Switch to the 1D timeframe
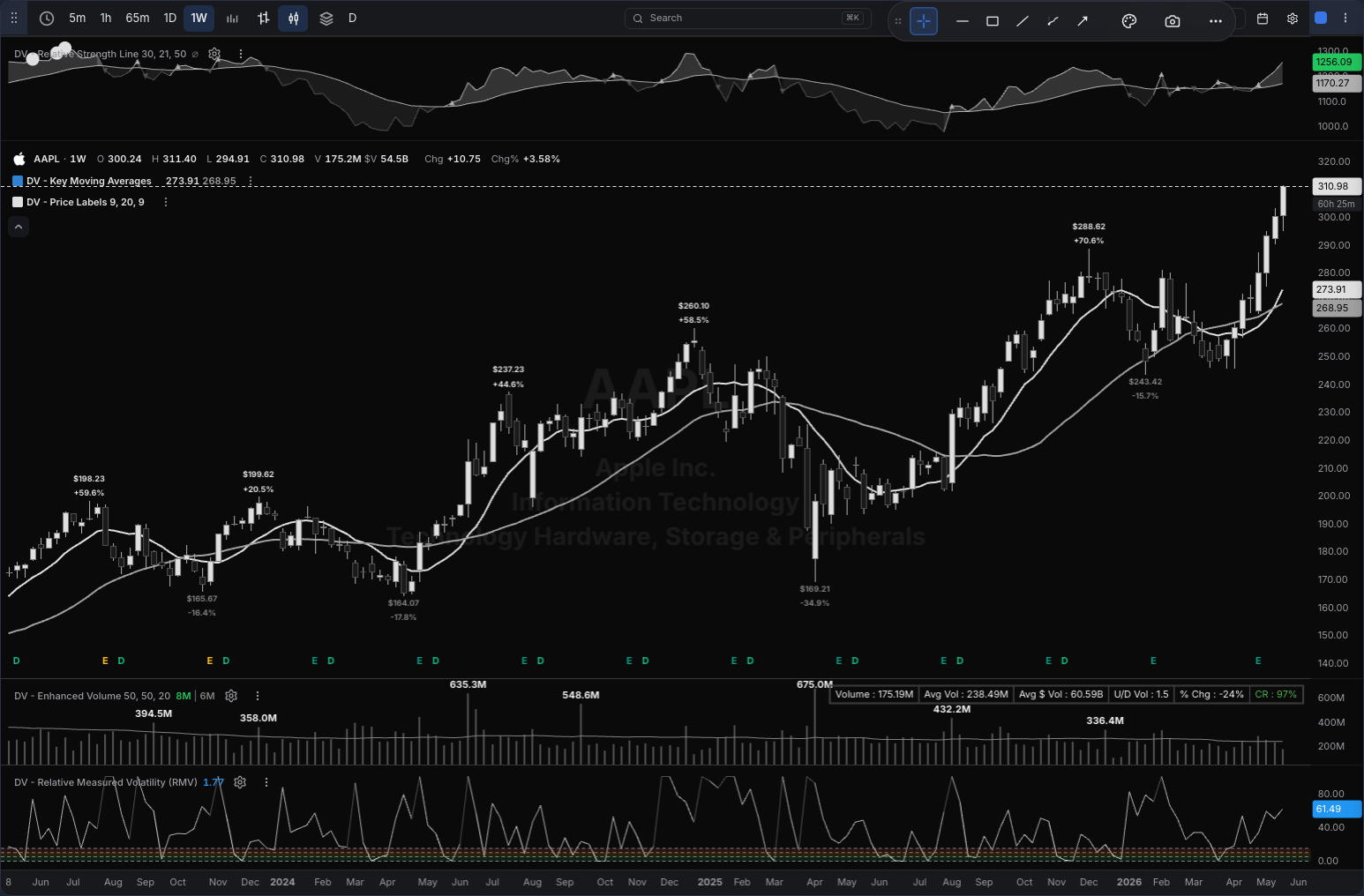This screenshot has height=896, width=1364. [x=170, y=18]
